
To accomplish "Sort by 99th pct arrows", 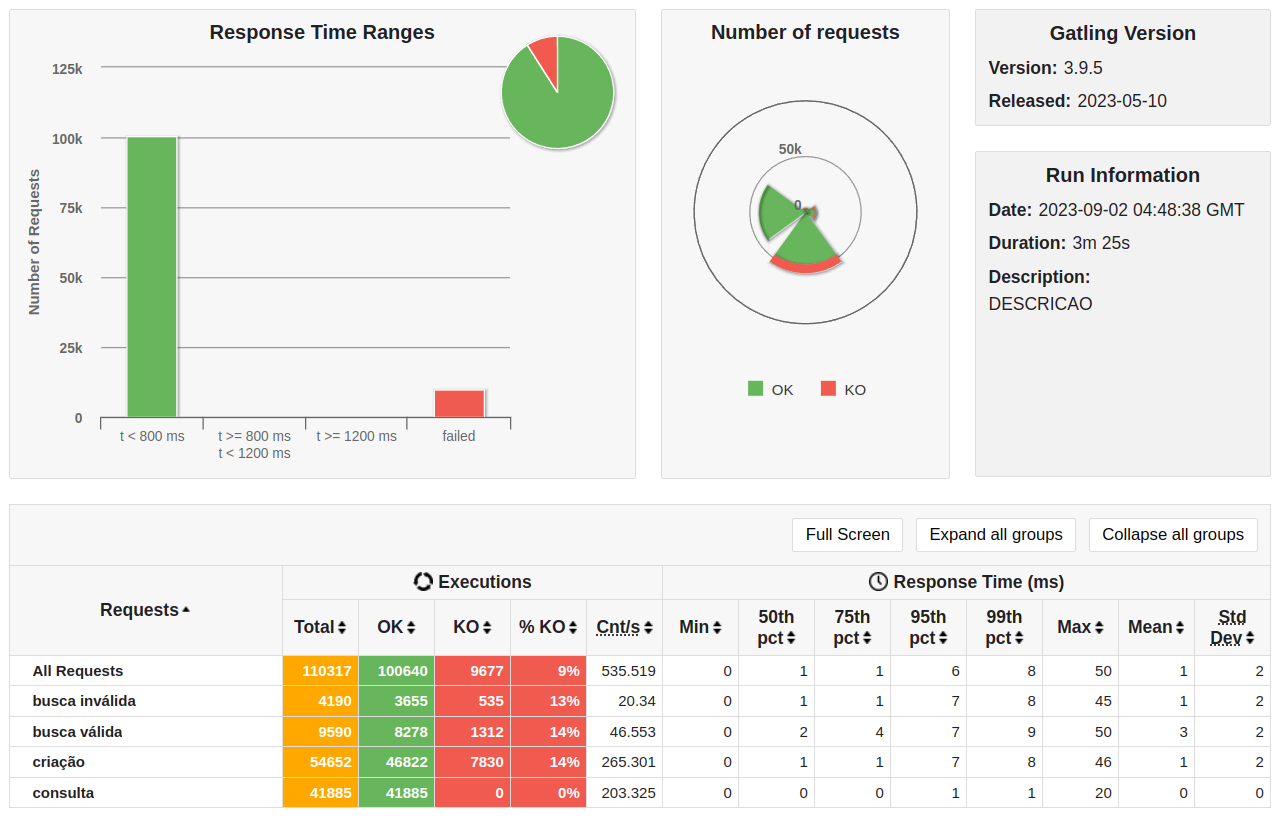I will [x=1019, y=638].
